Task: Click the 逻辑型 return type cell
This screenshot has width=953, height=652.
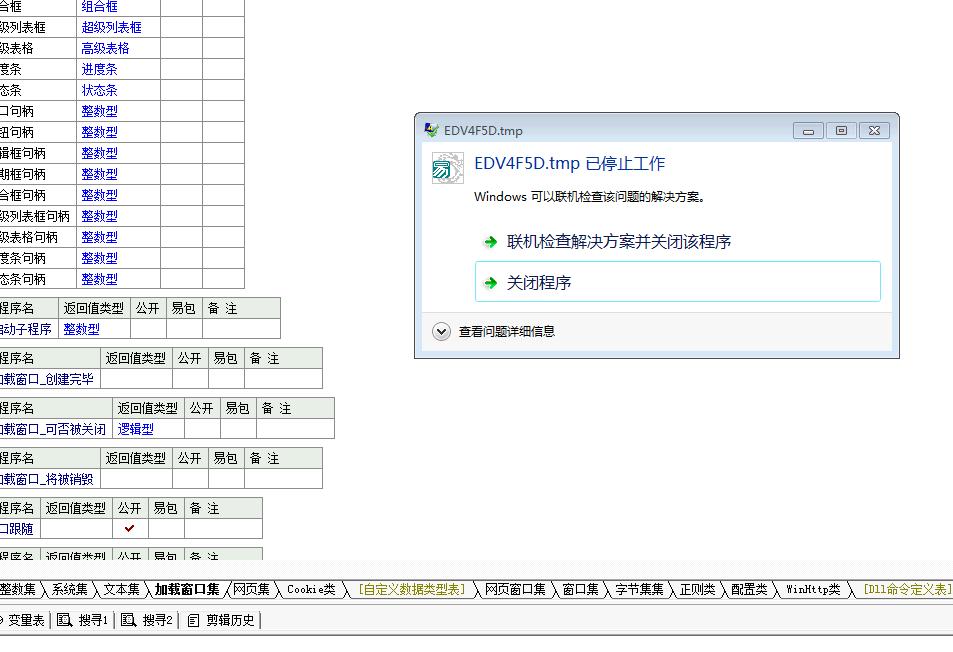Action: 136,429
